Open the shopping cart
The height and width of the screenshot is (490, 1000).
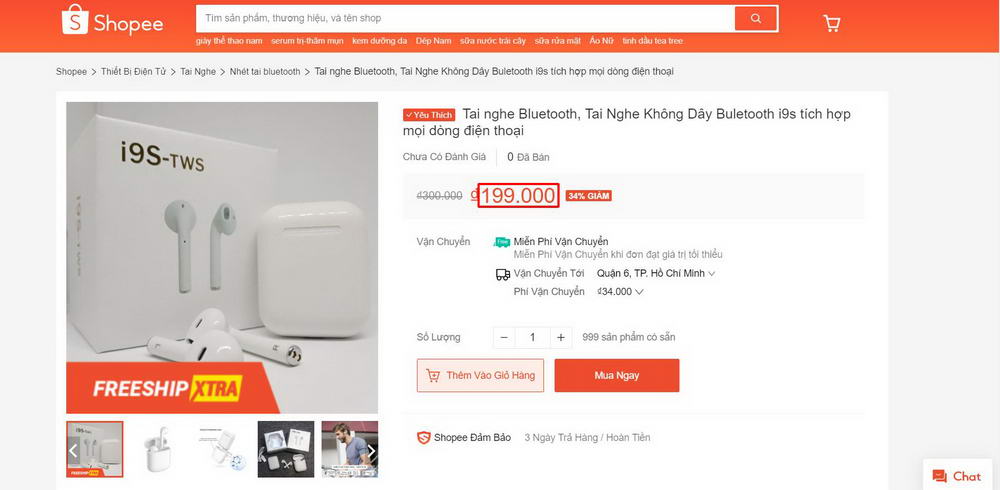831,22
